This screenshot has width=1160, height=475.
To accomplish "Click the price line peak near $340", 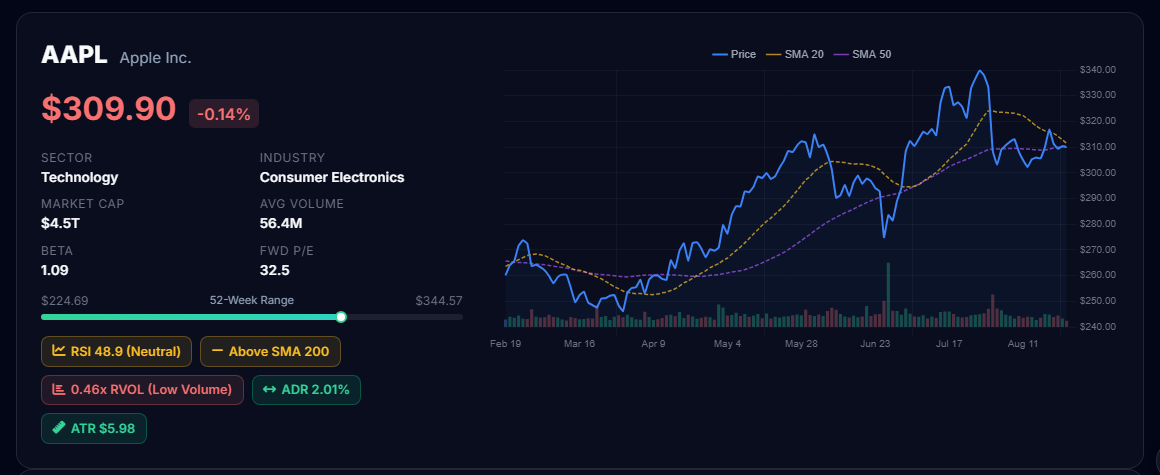I will tap(980, 72).
